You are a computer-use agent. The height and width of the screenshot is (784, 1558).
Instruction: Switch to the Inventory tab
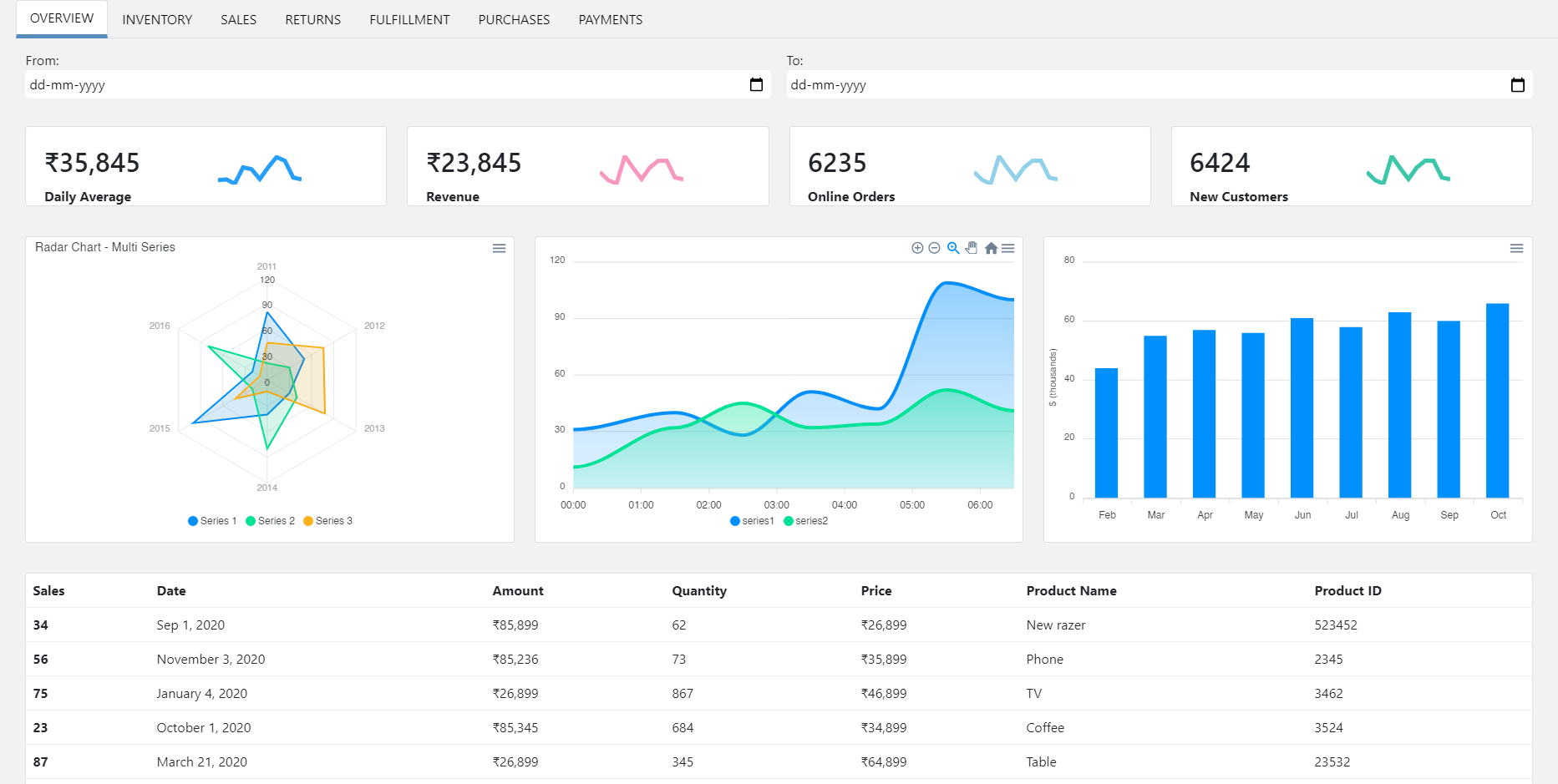(x=157, y=19)
